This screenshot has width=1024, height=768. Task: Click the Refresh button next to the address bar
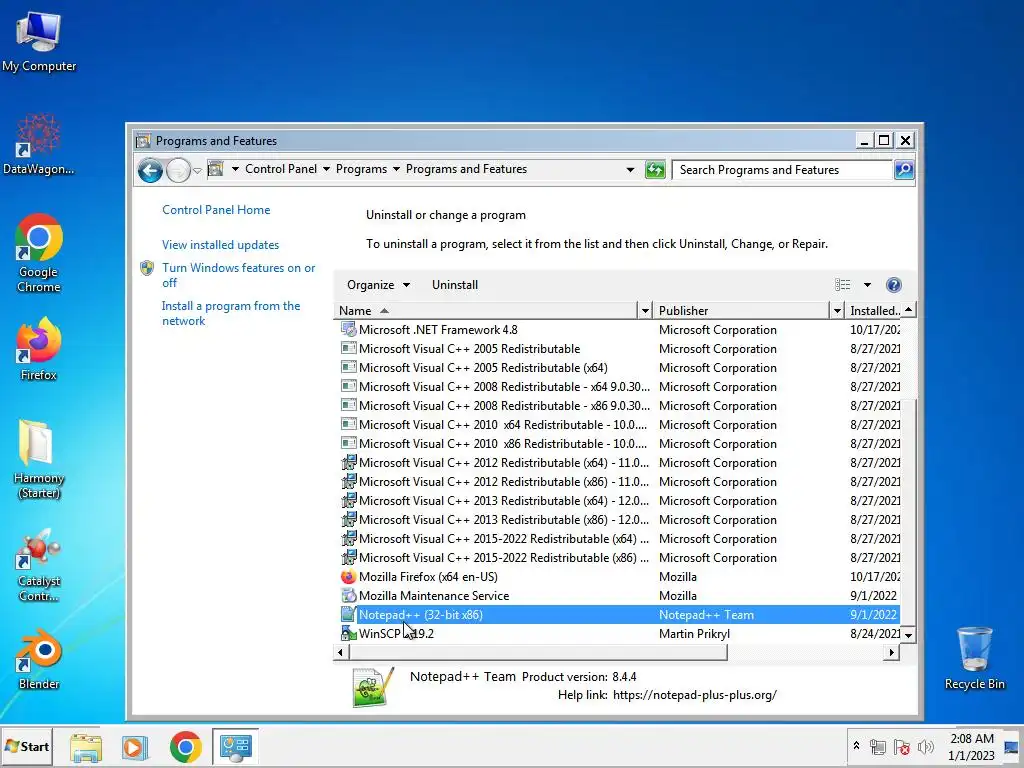pos(655,170)
